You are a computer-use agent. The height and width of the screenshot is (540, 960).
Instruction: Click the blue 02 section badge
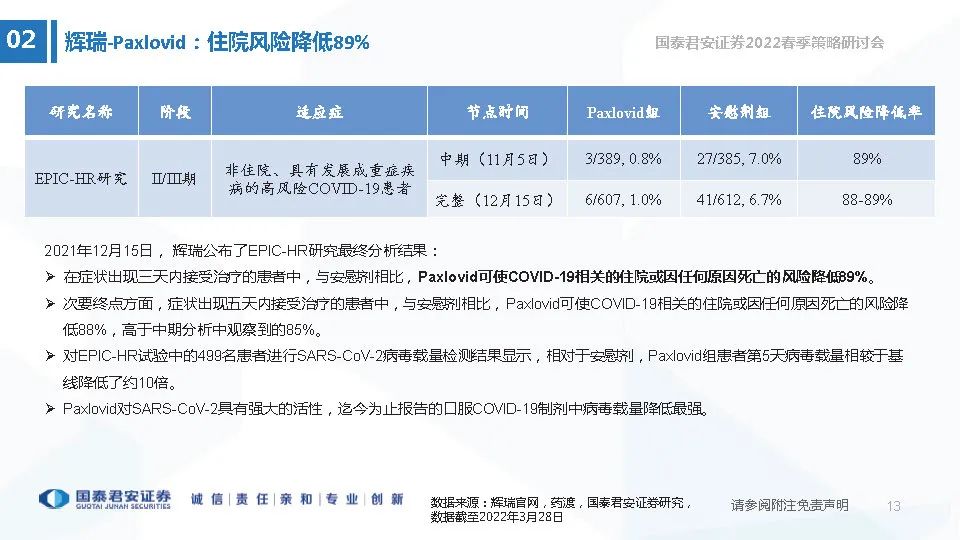[22, 41]
